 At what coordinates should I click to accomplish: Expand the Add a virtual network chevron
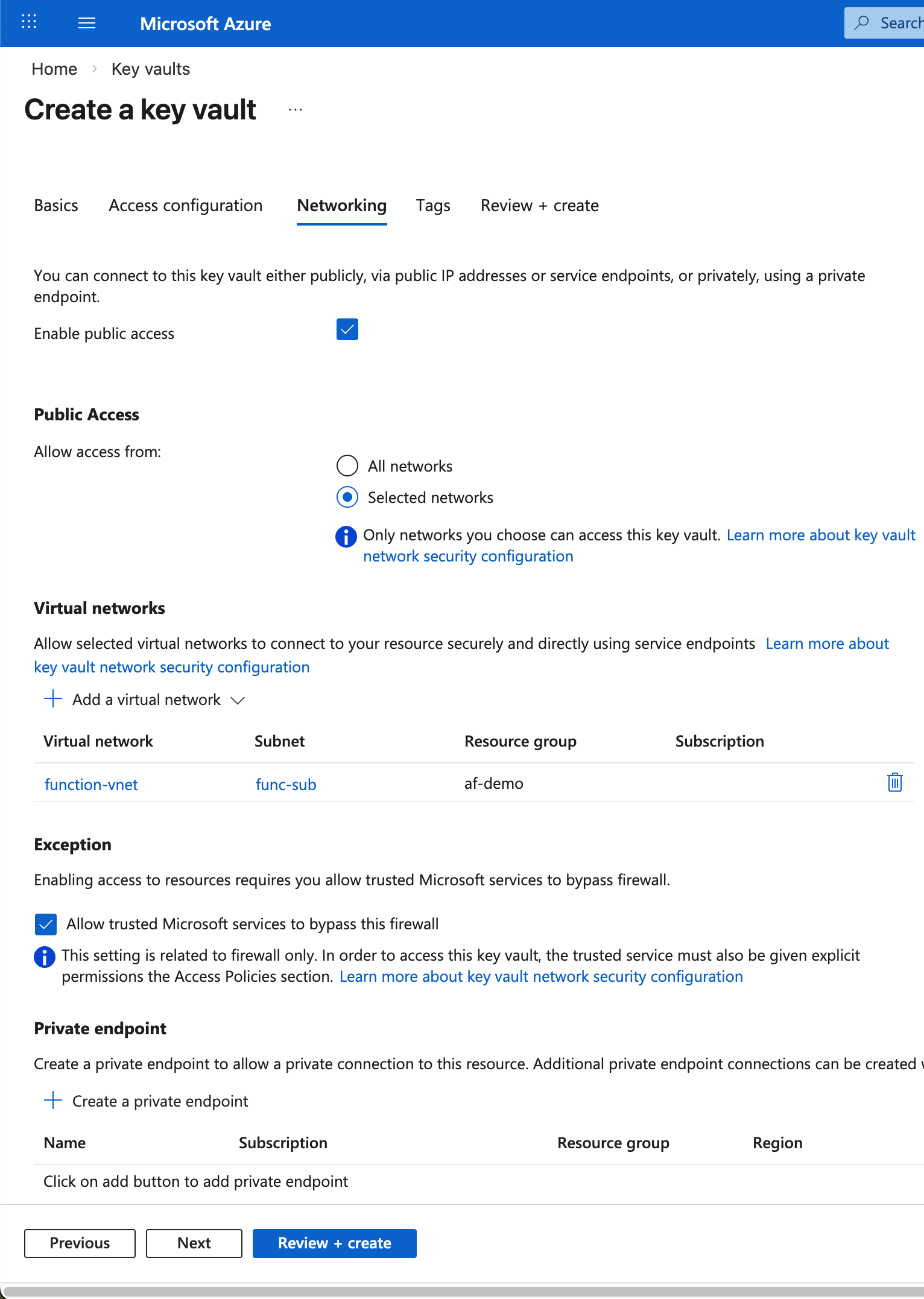coord(238,700)
